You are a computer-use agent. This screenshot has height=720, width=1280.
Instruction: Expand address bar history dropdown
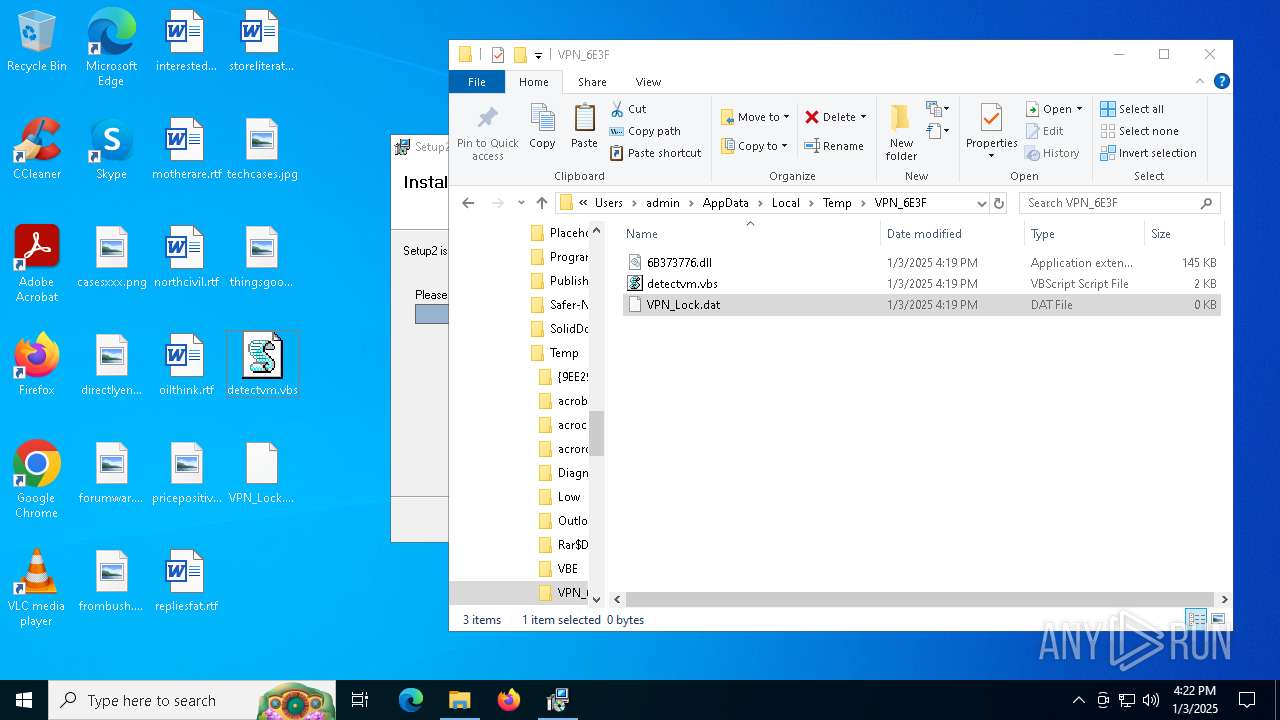coord(981,203)
